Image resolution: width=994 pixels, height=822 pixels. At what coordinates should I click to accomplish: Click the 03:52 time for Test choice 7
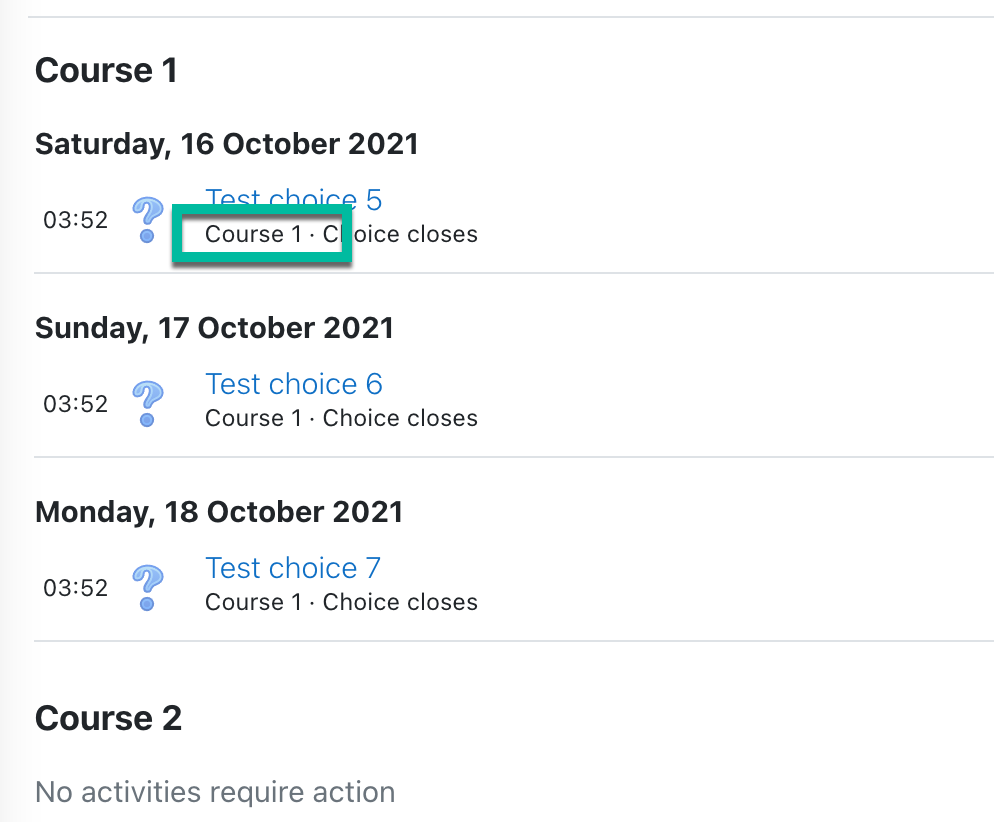click(75, 588)
